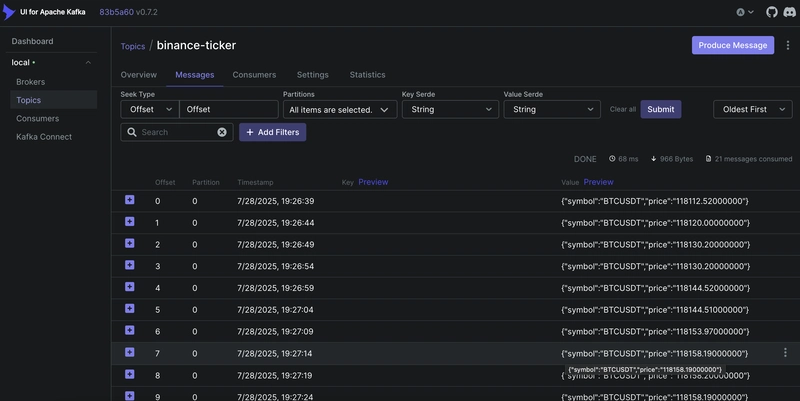Expand message row with offset 6
Screen dimensions: 800x401
point(130,331)
